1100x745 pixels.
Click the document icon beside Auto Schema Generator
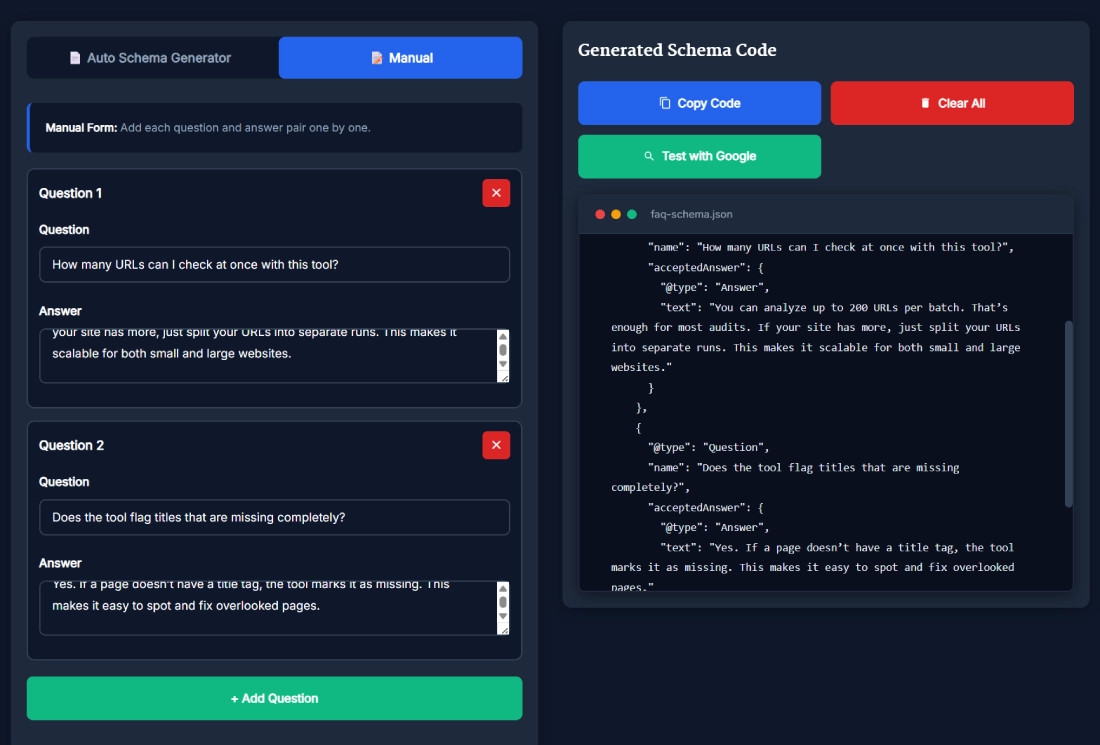74,57
